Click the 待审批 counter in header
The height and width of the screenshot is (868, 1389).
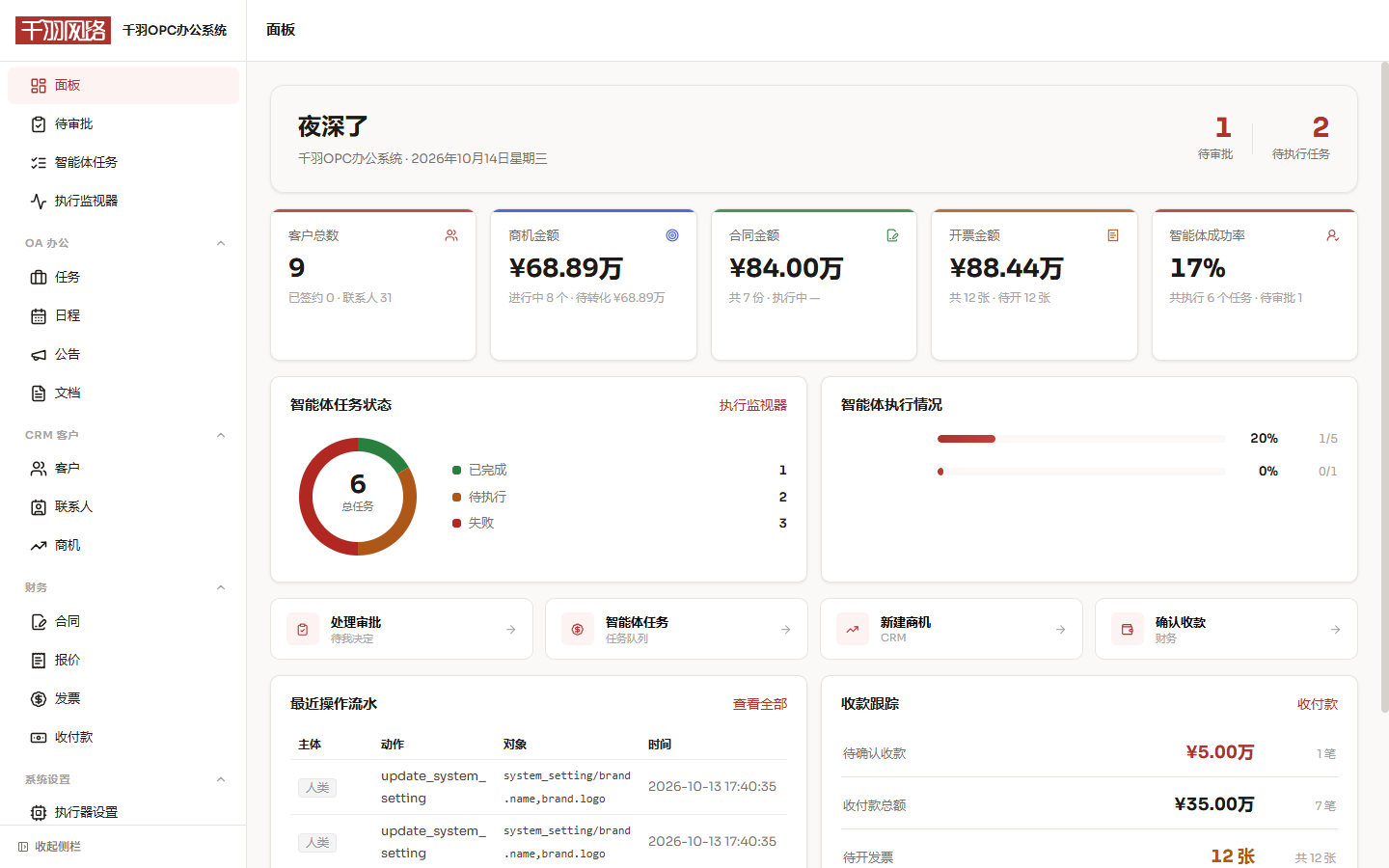coord(1215,137)
